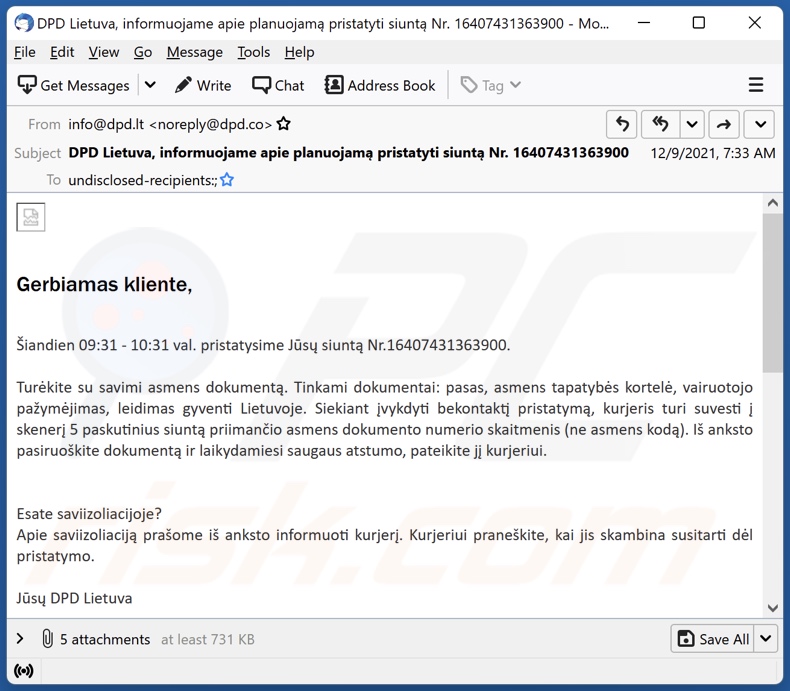This screenshot has height=691, width=790.
Task: Forward the message with the forward arrow
Action: pos(724,124)
